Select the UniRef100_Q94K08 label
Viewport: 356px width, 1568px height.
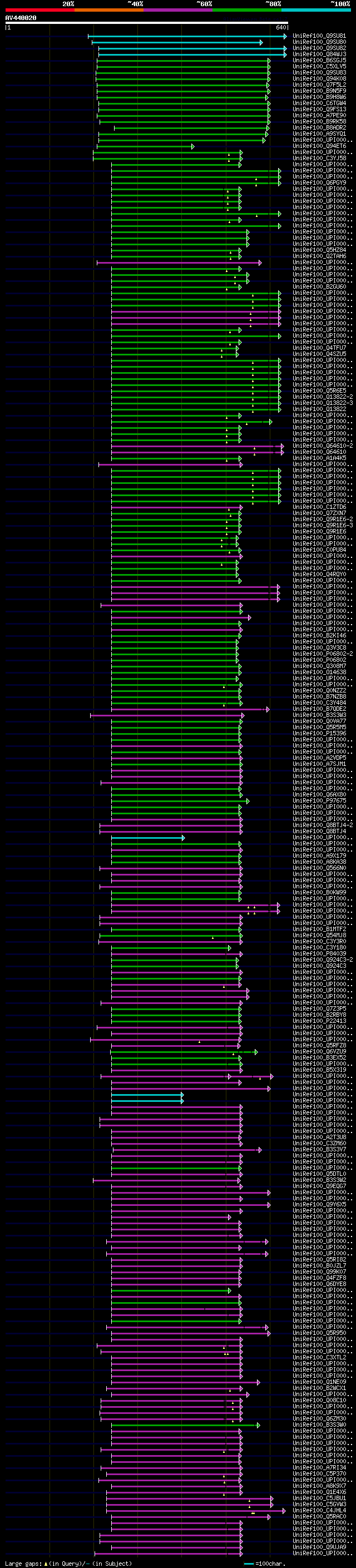coord(319,78)
